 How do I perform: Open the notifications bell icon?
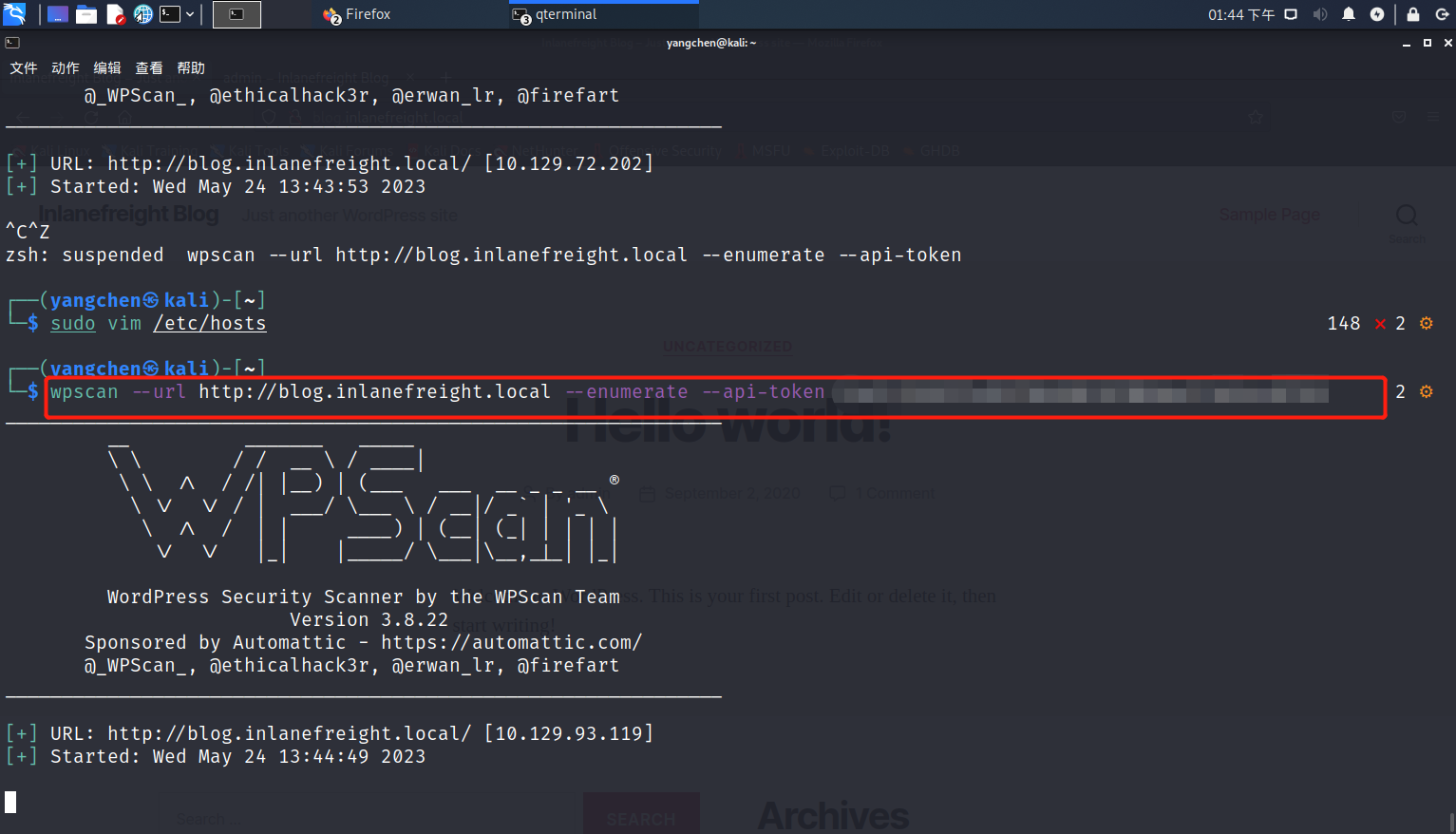1349,14
